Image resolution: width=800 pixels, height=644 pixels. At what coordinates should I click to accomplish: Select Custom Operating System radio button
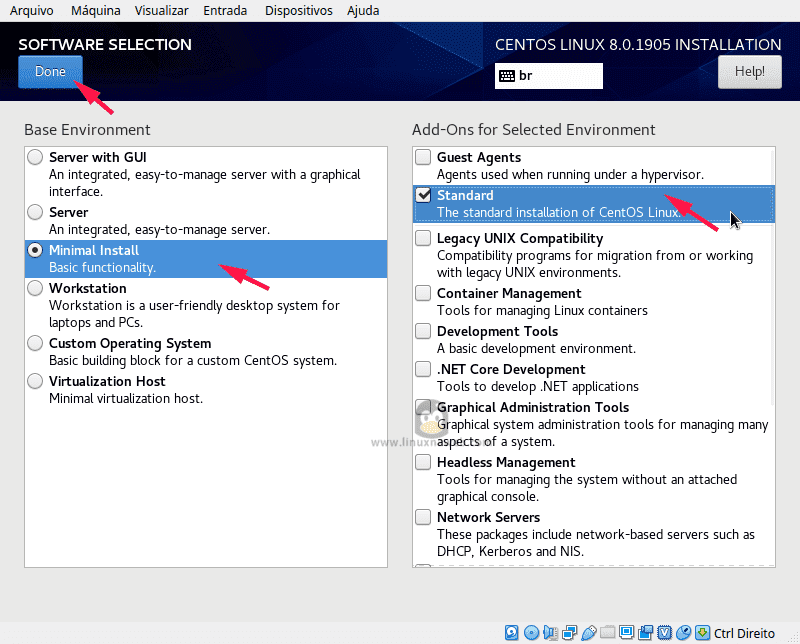(x=35, y=343)
